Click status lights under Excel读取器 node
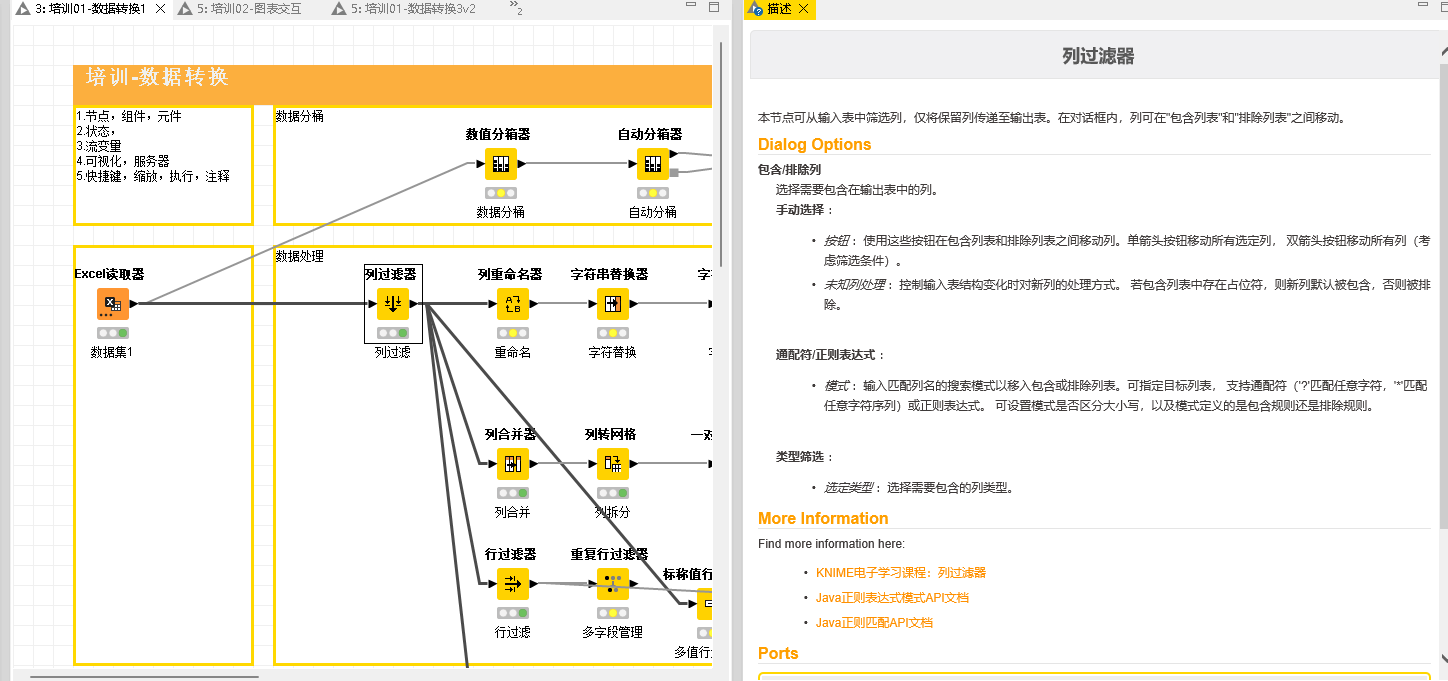Viewport: 1448px width, 681px height. click(113, 333)
